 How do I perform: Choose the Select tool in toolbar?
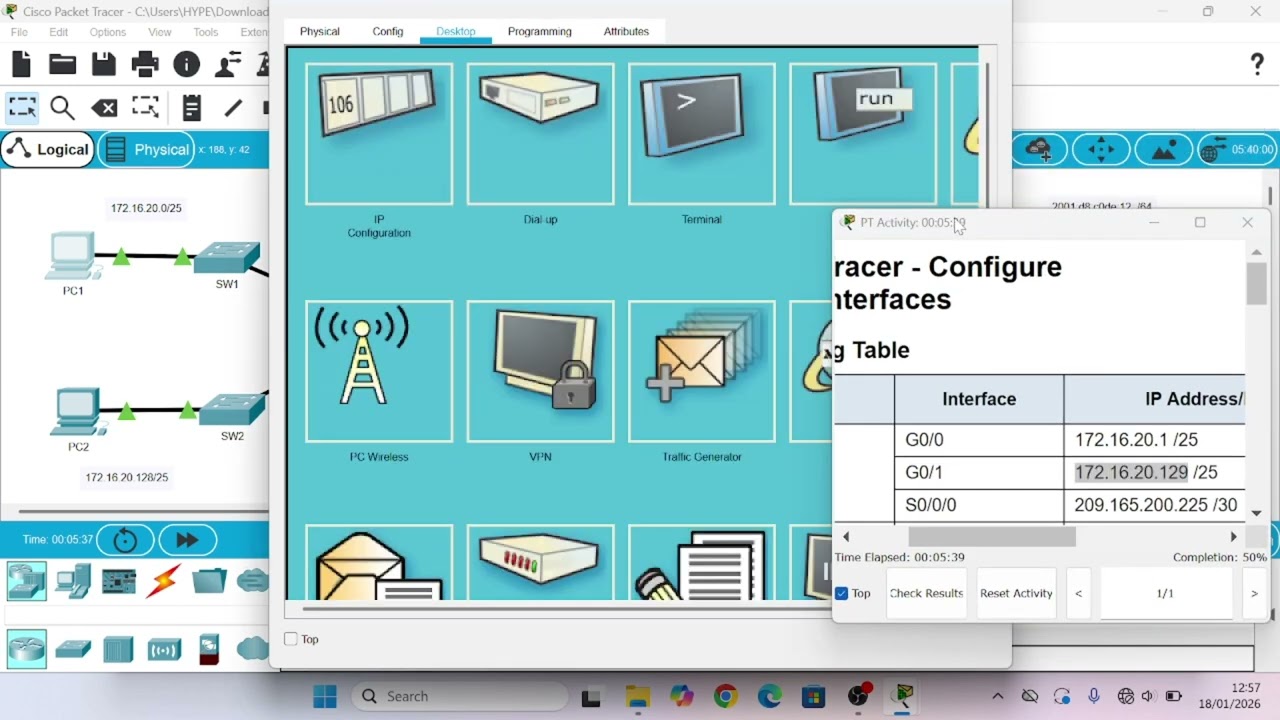pyautogui.click(x=21, y=107)
